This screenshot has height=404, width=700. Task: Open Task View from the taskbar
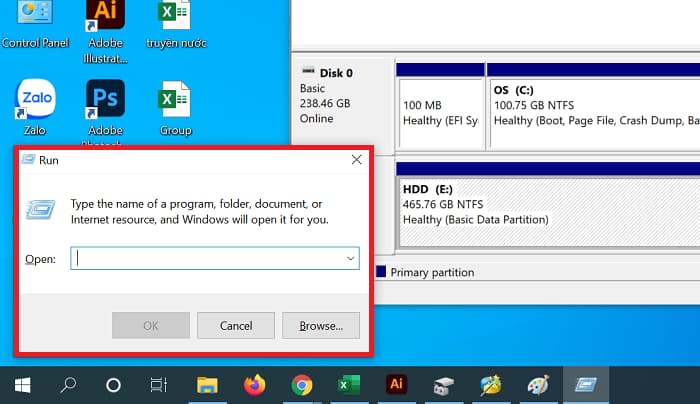click(x=159, y=384)
